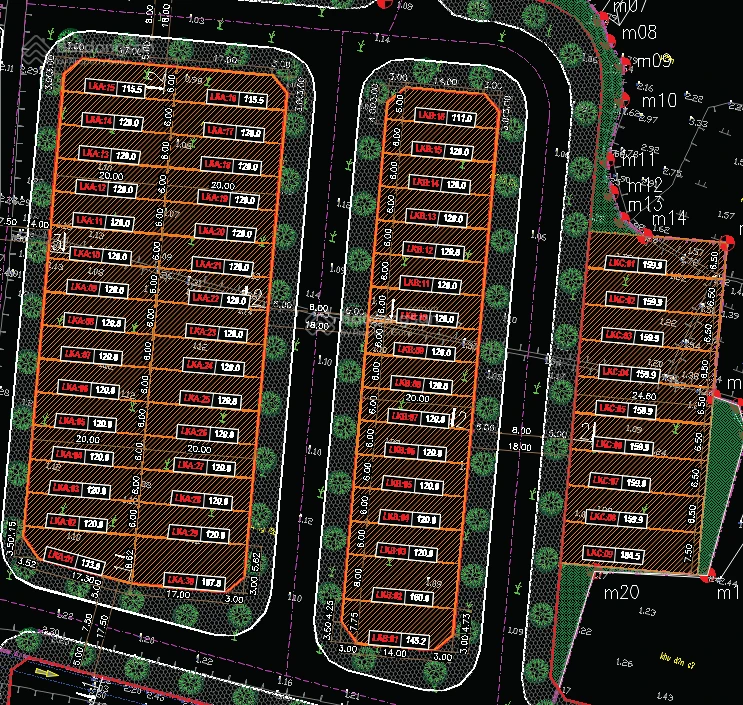Click the LKA:02 lot label

click(x=63, y=521)
